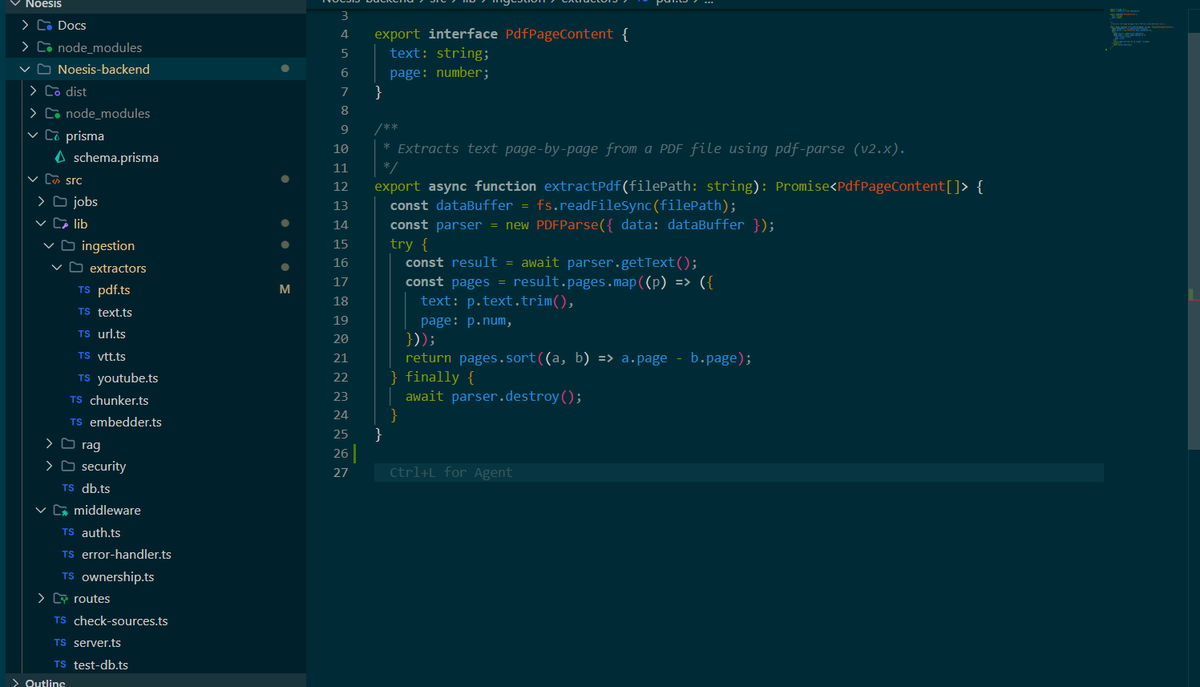1200x687 pixels.
Task: Expand the security folder chevron
Action: coord(49,466)
